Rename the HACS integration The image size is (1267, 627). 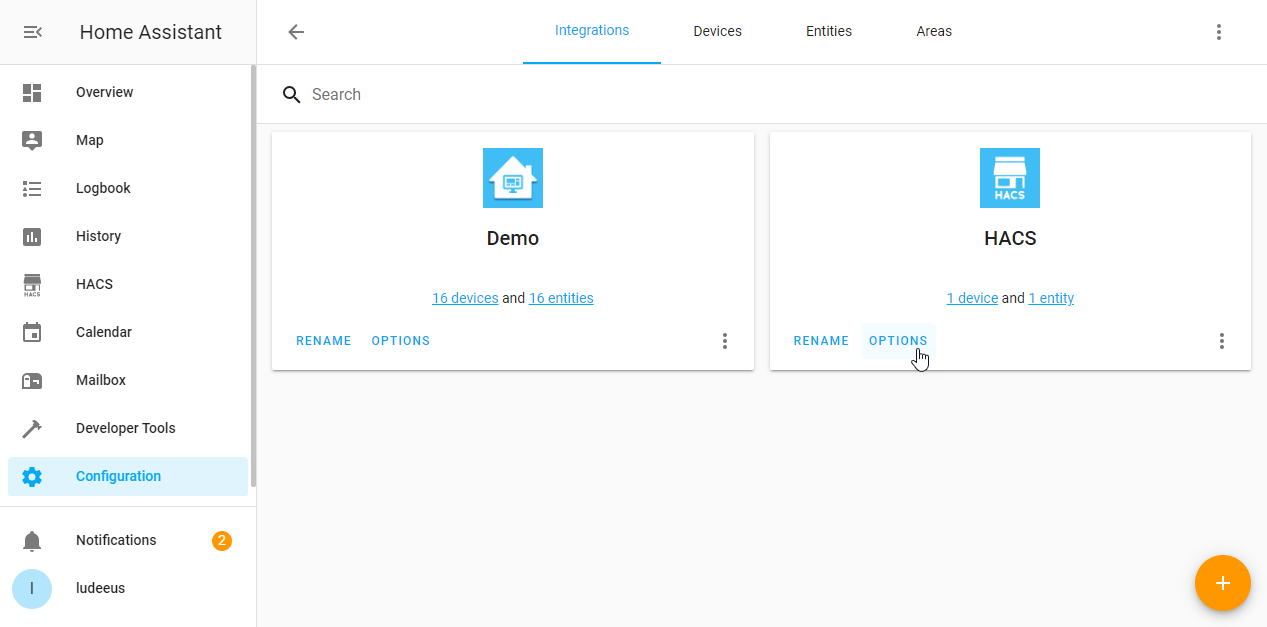pos(821,341)
